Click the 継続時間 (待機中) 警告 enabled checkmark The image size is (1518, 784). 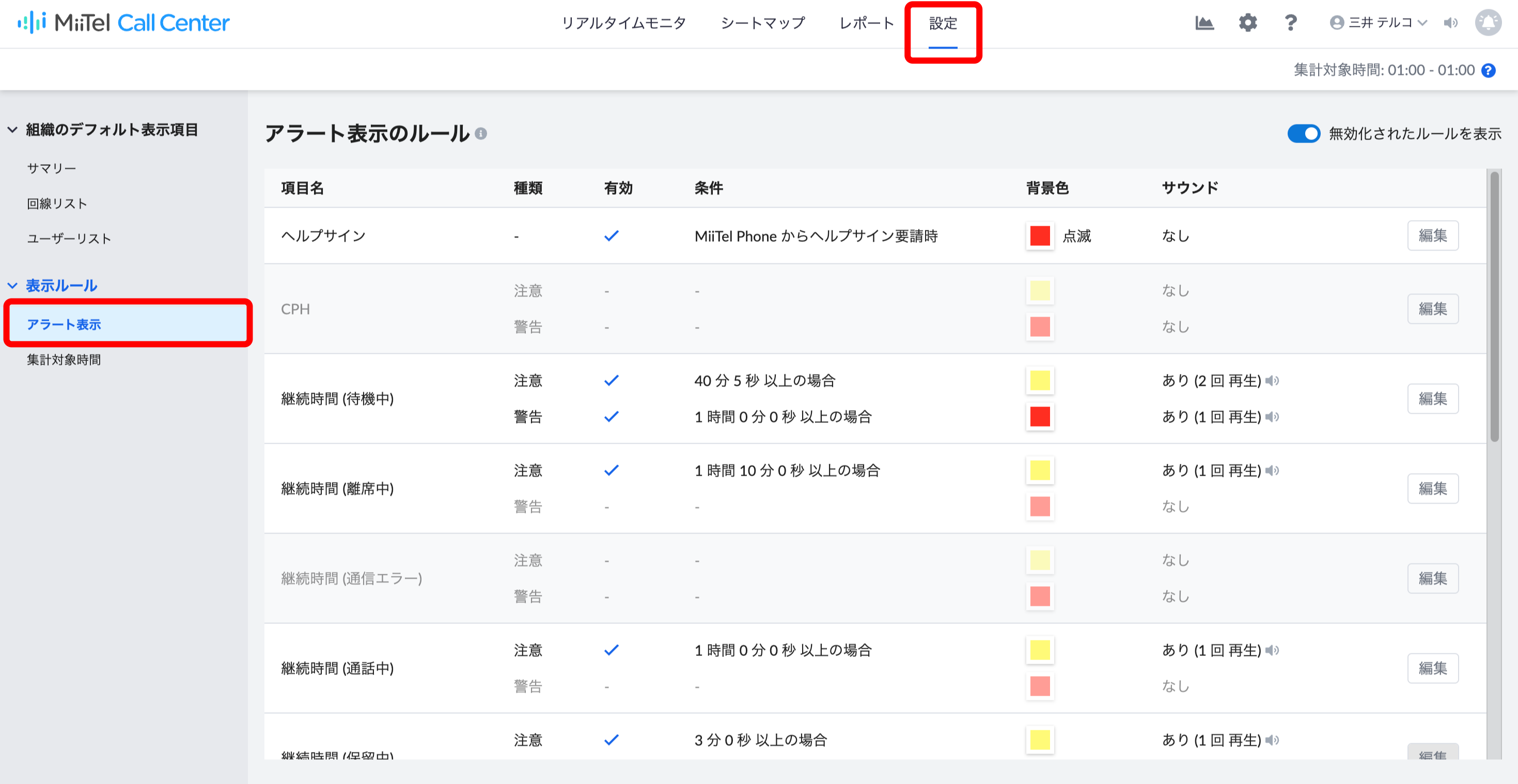click(612, 417)
